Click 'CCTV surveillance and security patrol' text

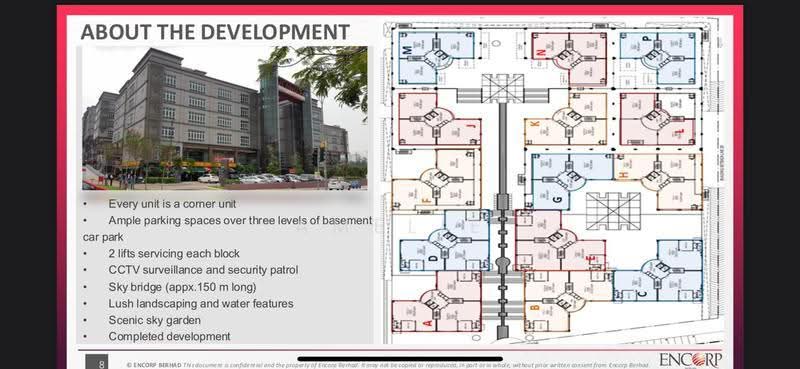point(203,270)
